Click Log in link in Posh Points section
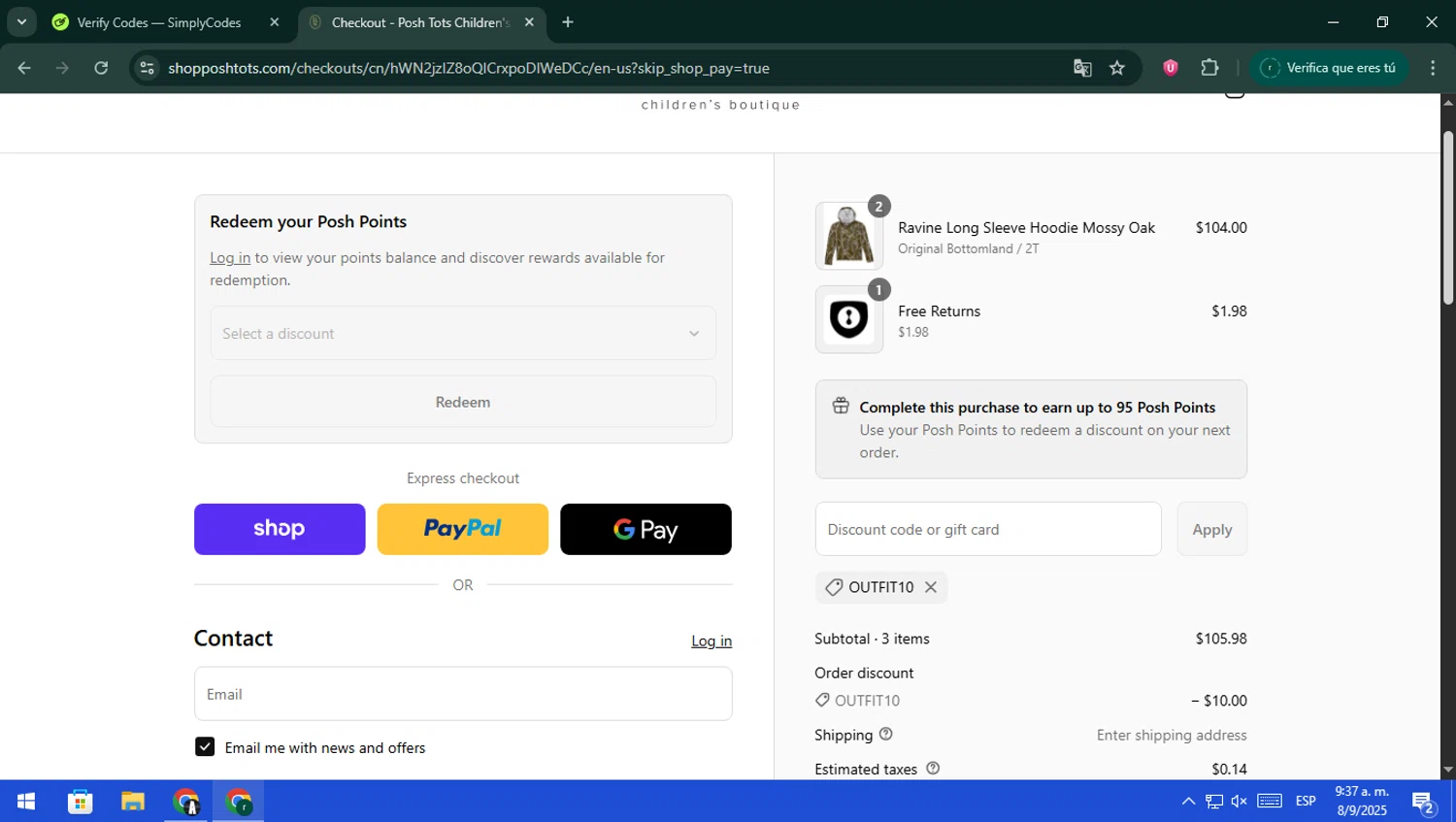Viewport: 1456px width, 822px height. coord(230,258)
